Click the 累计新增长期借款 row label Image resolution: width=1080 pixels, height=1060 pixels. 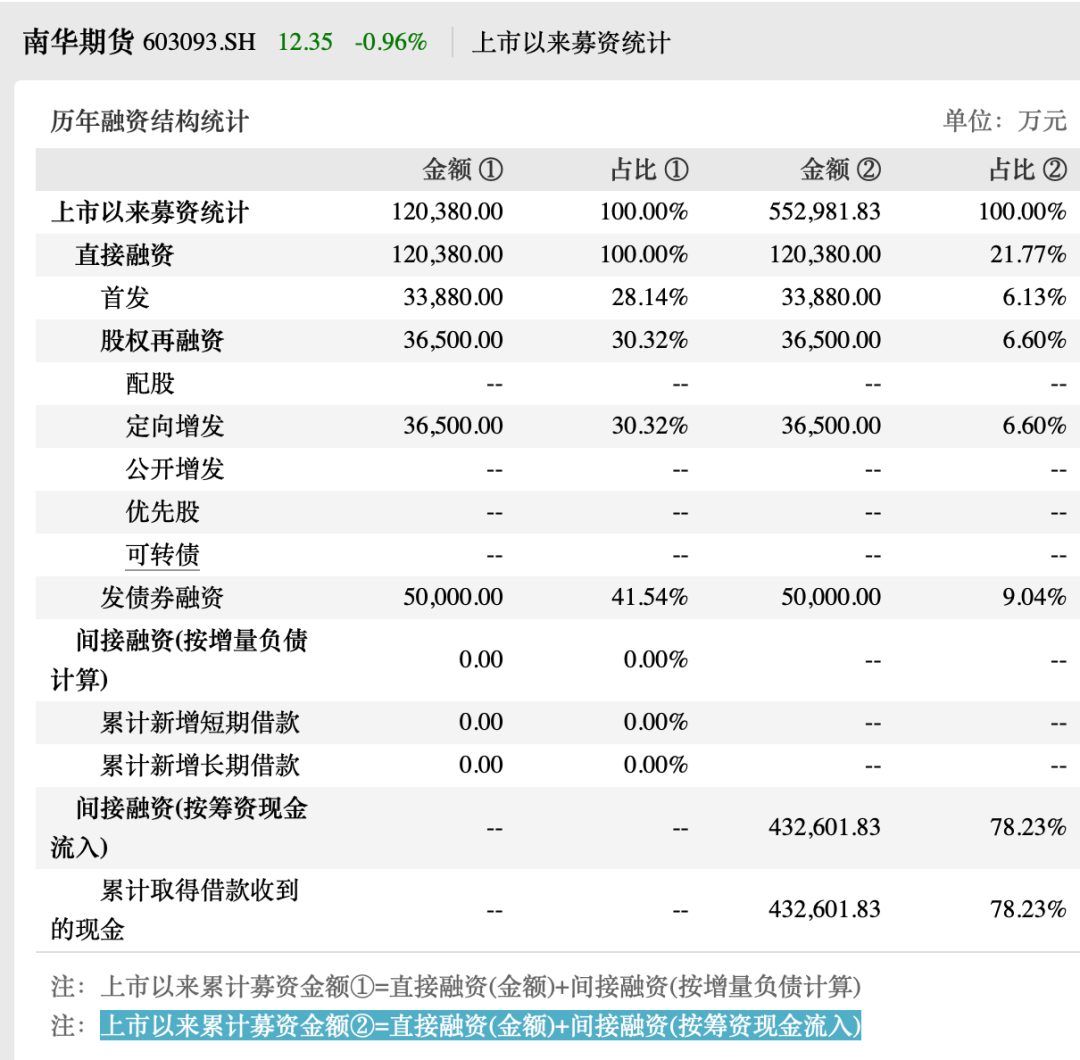200,765
